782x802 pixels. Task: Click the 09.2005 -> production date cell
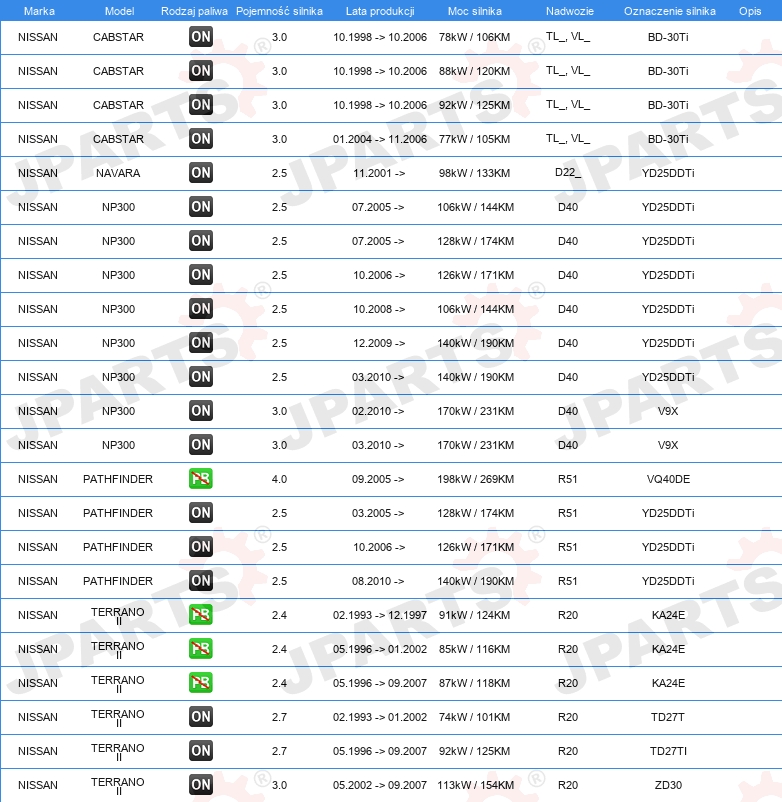[378, 479]
